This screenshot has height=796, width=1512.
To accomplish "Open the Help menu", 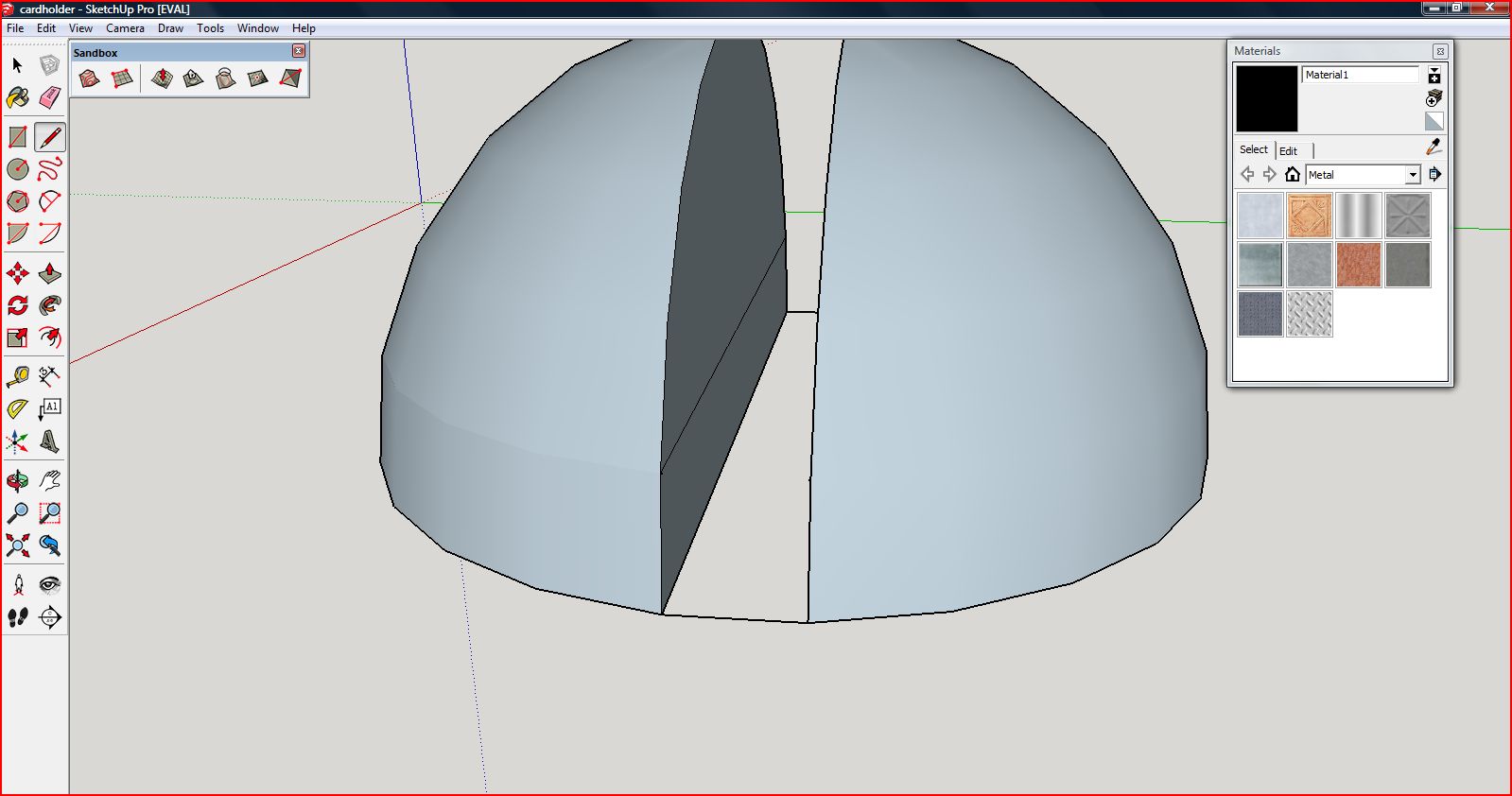I will click(304, 28).
